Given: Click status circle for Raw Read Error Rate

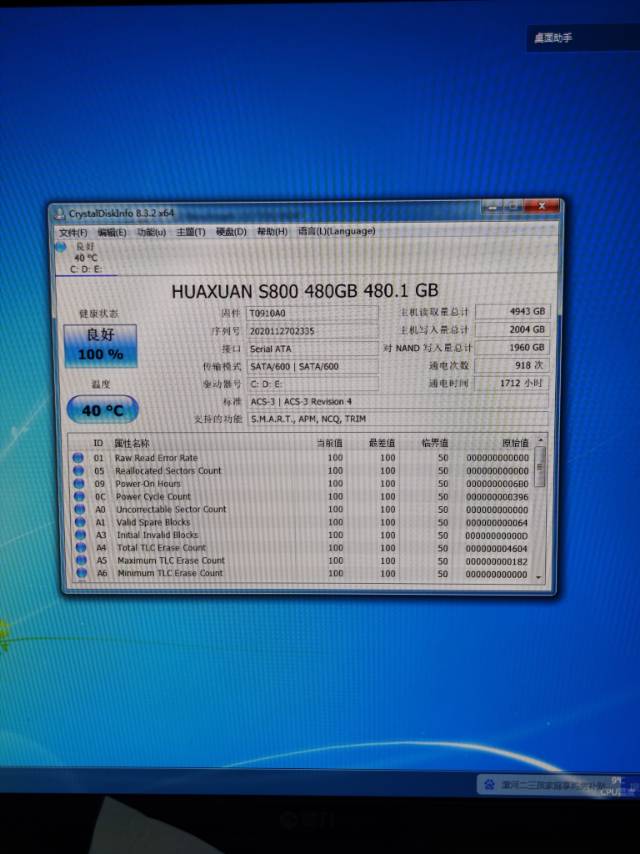Looking at the screenshot, I should point(78,458).
